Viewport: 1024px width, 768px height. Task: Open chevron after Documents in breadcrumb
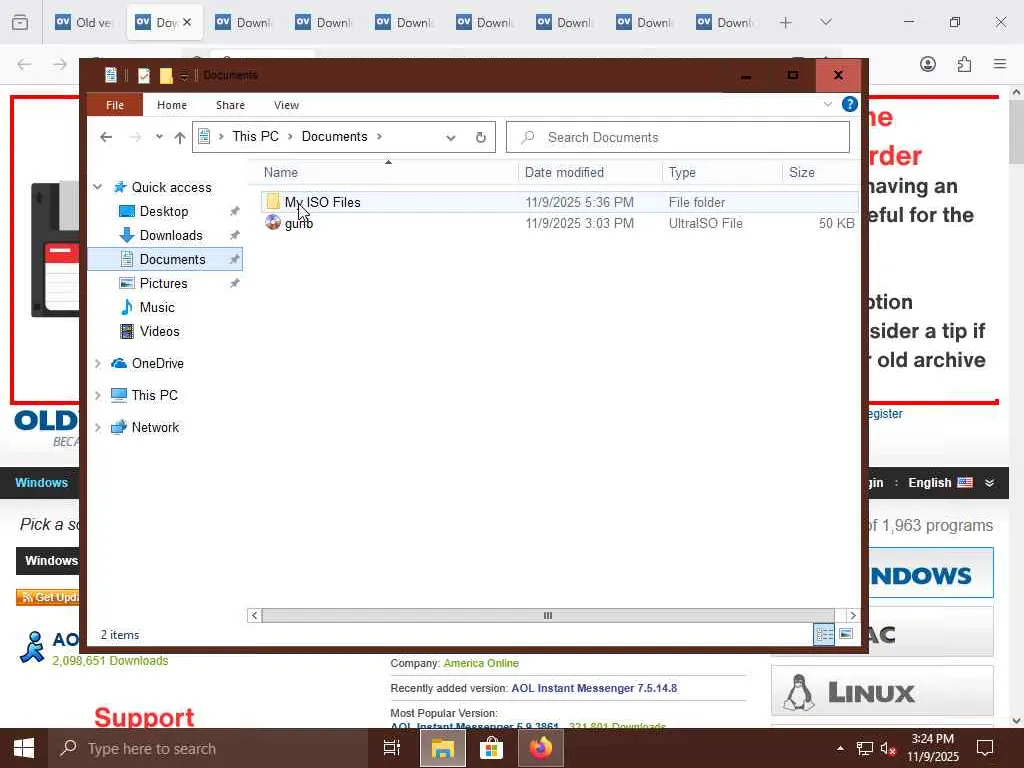coord(379,136)
